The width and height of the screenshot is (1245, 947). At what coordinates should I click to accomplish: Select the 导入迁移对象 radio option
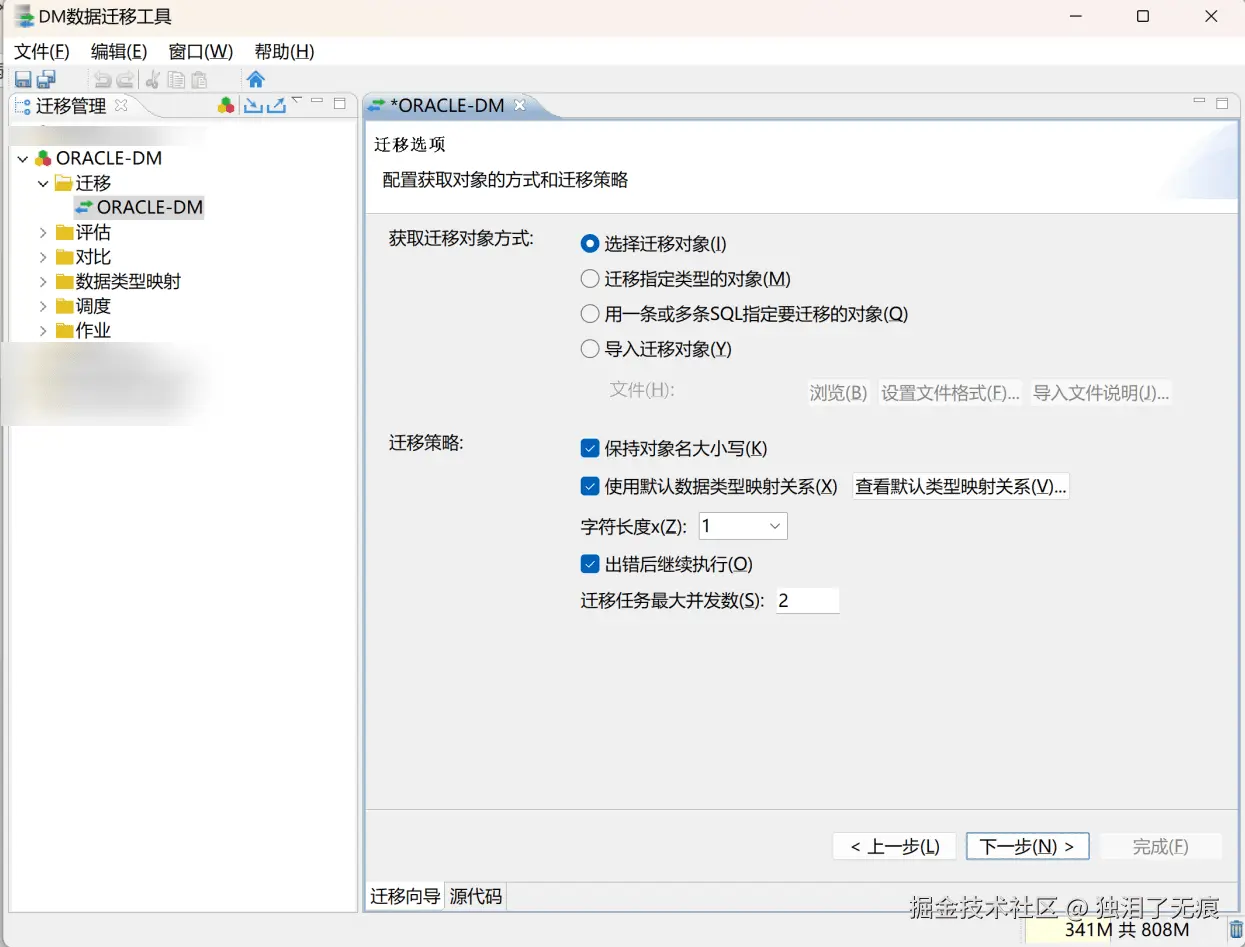click(x=590, y=349)
